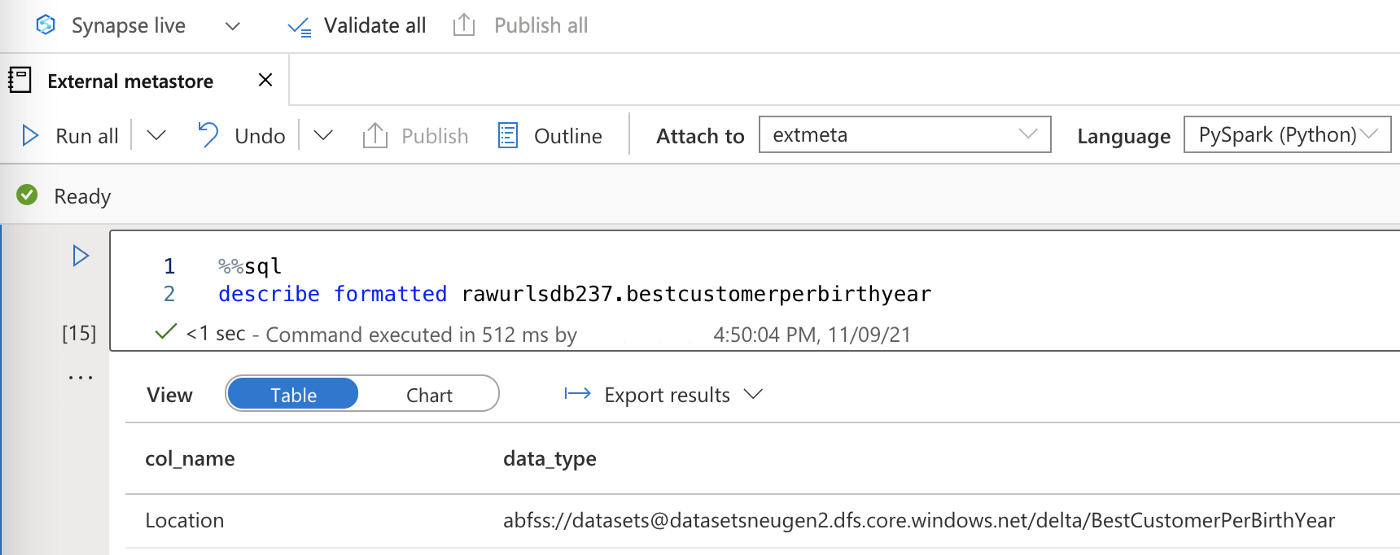
Task: Expand the Undo options chevron
Action: click(323, 136)
